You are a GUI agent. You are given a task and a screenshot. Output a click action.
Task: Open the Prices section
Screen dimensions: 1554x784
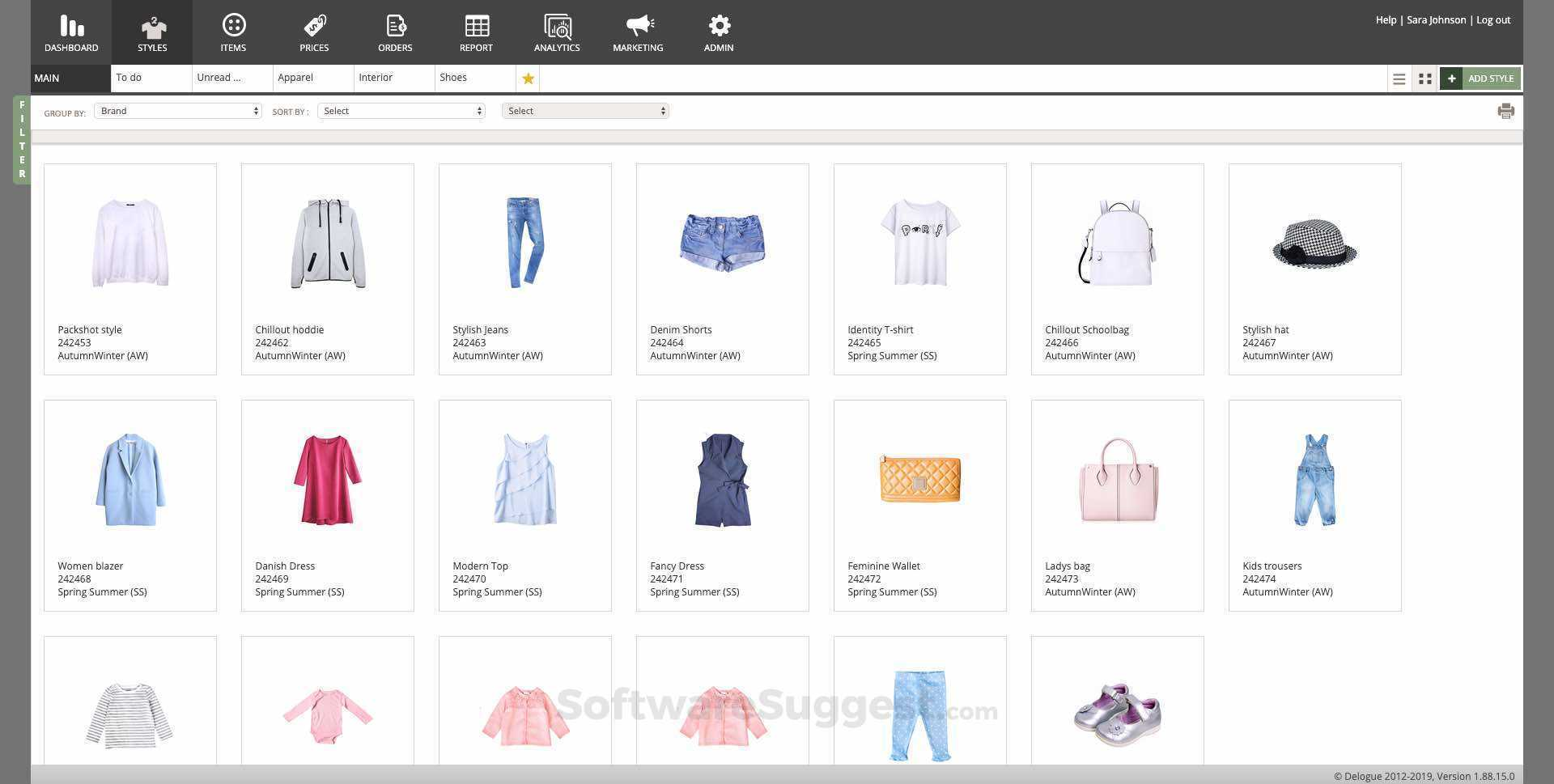314,32
